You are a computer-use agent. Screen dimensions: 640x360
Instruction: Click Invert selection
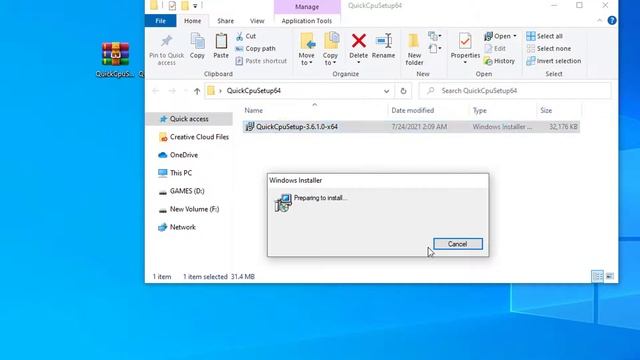point(553,61)
